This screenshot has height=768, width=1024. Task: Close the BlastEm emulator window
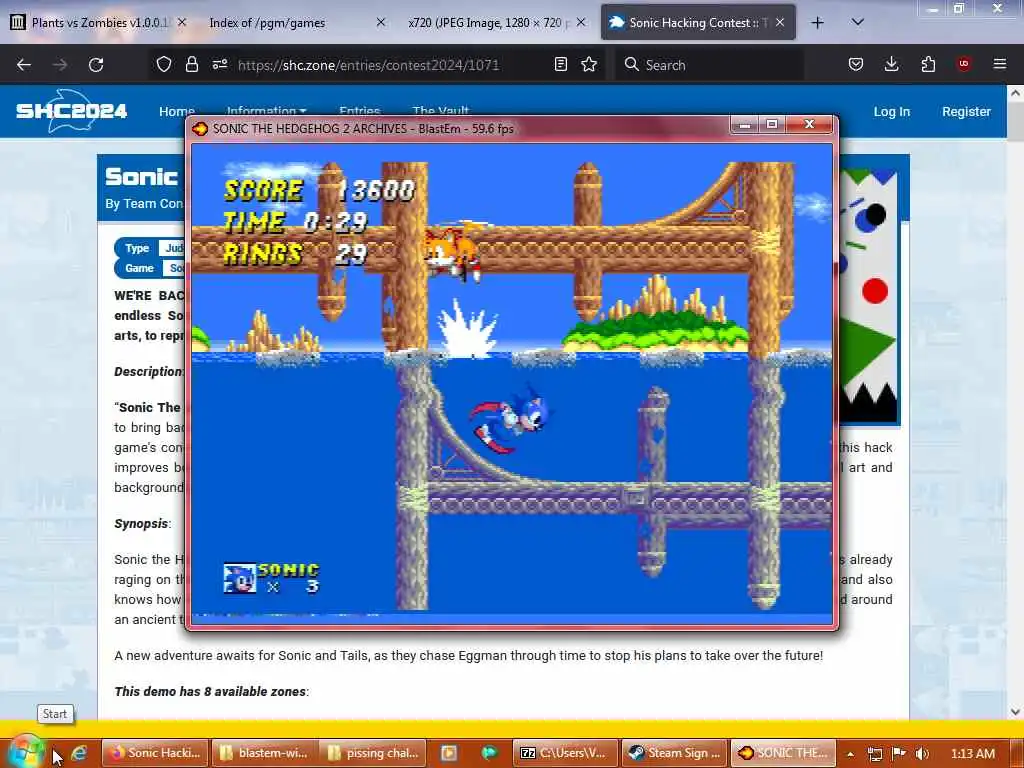point(809,124)
